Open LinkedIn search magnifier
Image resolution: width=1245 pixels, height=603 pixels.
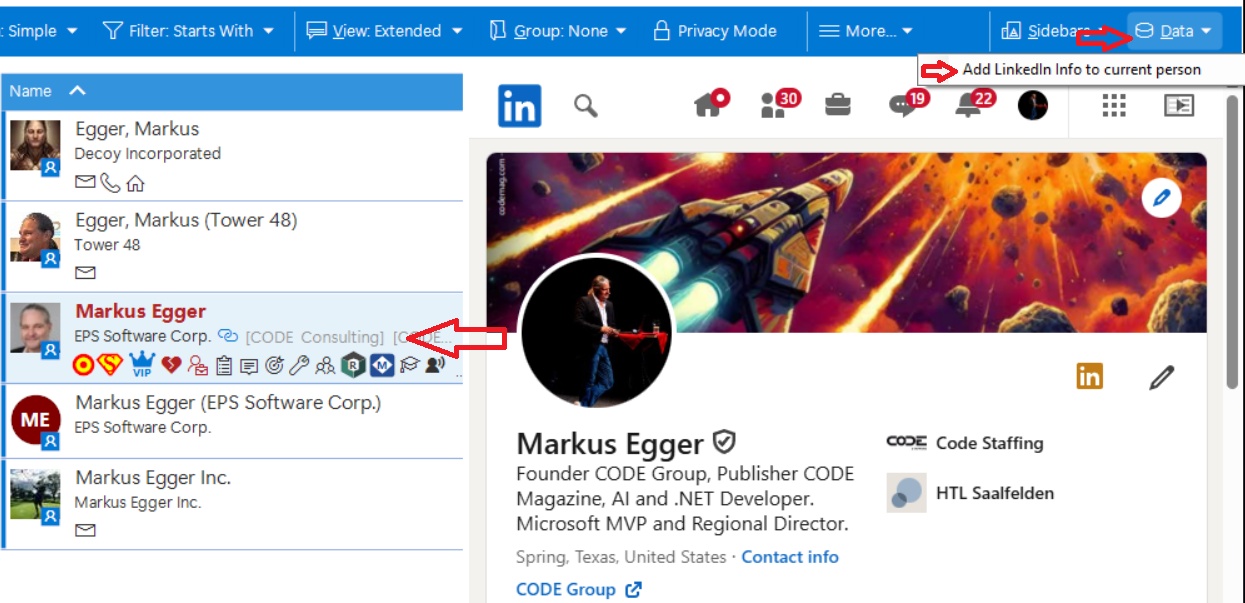[586, 105]
